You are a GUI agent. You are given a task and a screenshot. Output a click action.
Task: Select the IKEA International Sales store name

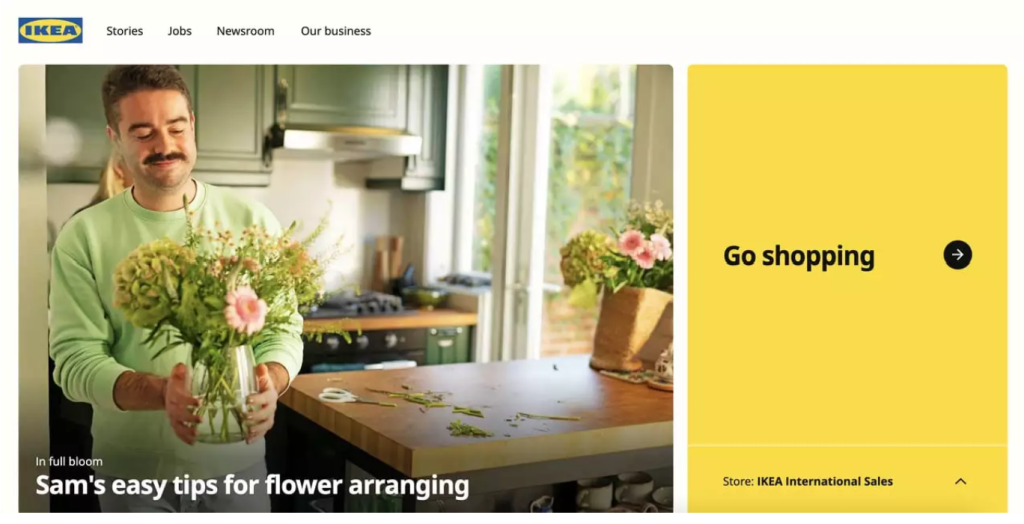click(x=825, y=482)
